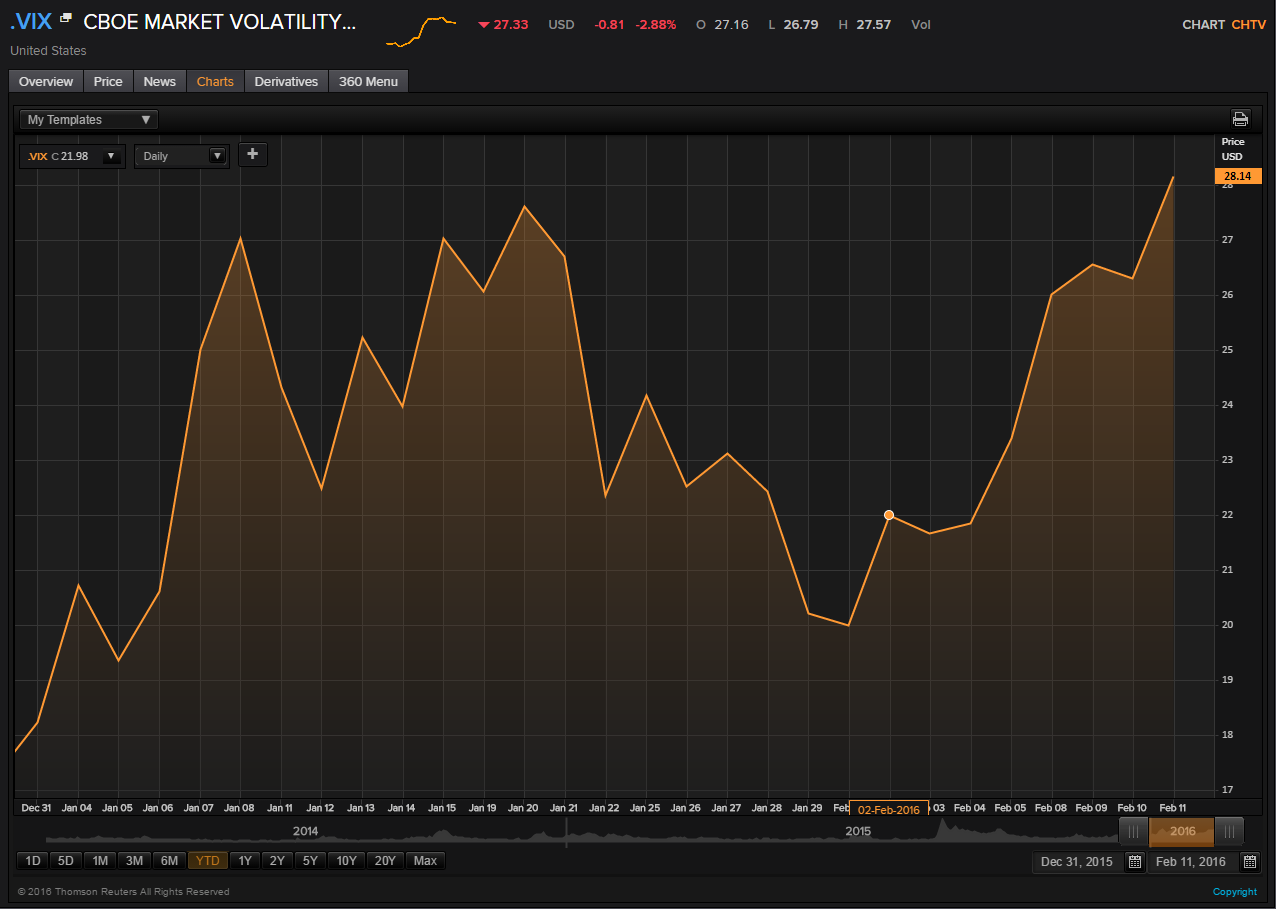Screen dimensions: 1276x909
Task: Click the 2016 highlighted range in the navigator
Action: point(1182,832)
